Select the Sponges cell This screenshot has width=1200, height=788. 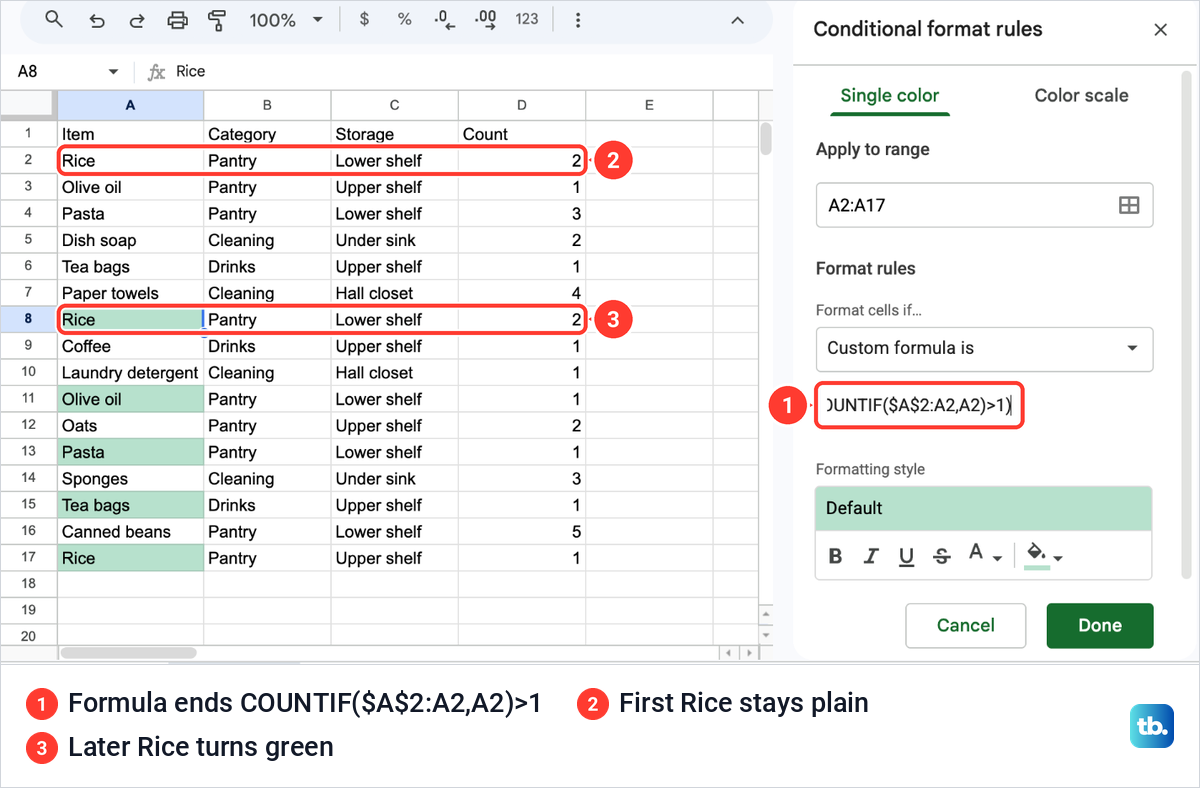tap(130, 479)
